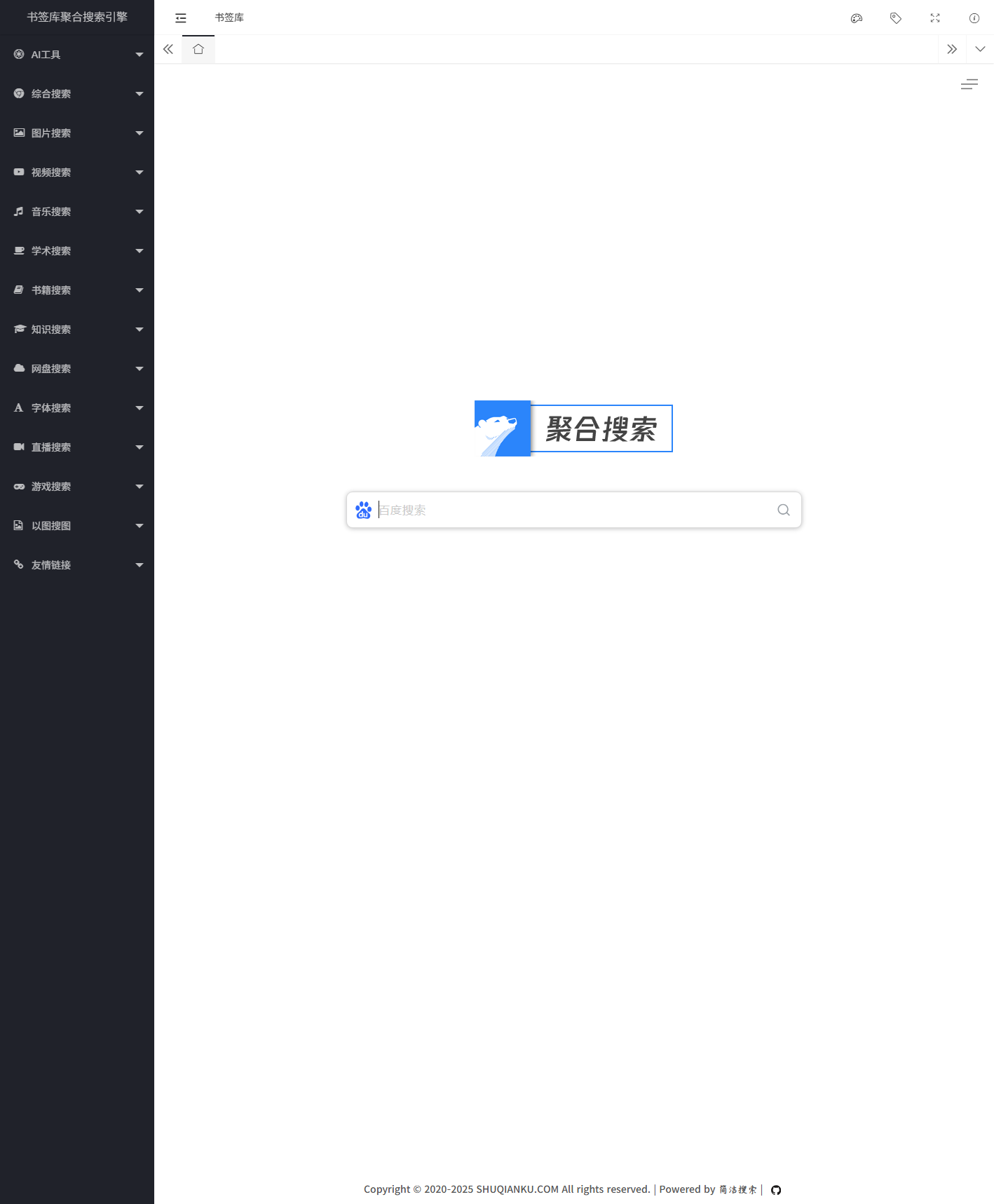Expand the 音乐搜索 menu arrow
The width and height of the screenshot is (994, 1204).
139,212
